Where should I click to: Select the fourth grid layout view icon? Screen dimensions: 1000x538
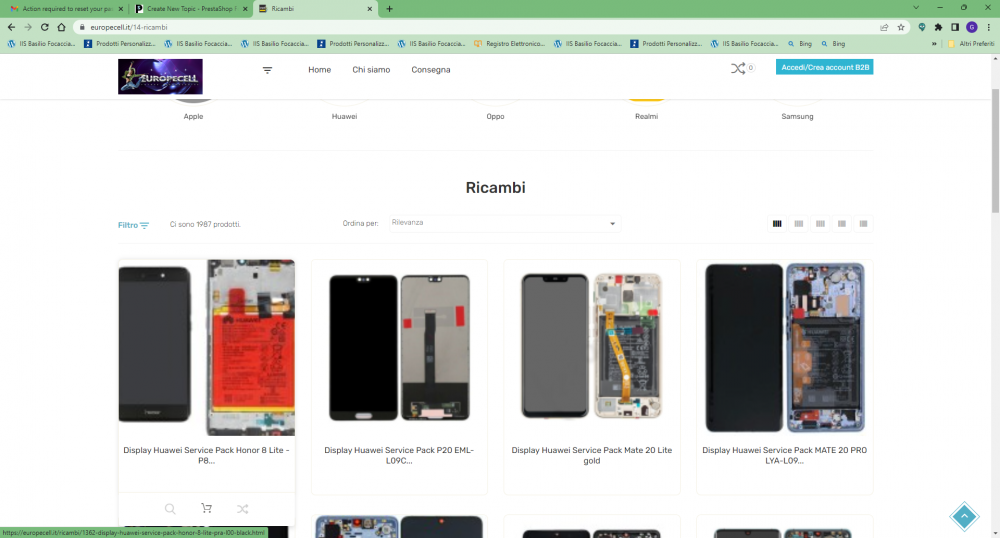pyautogui.click(x=842, y=224)
